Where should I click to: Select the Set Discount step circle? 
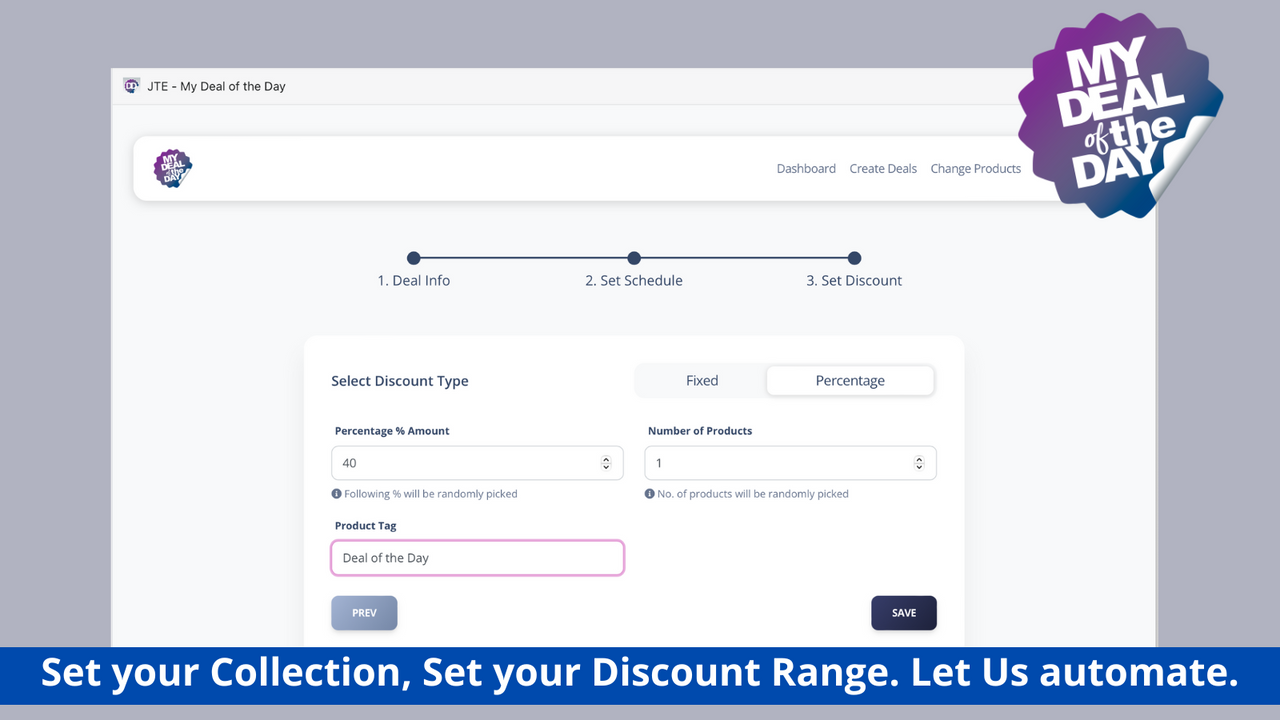[x=854, y=258]
